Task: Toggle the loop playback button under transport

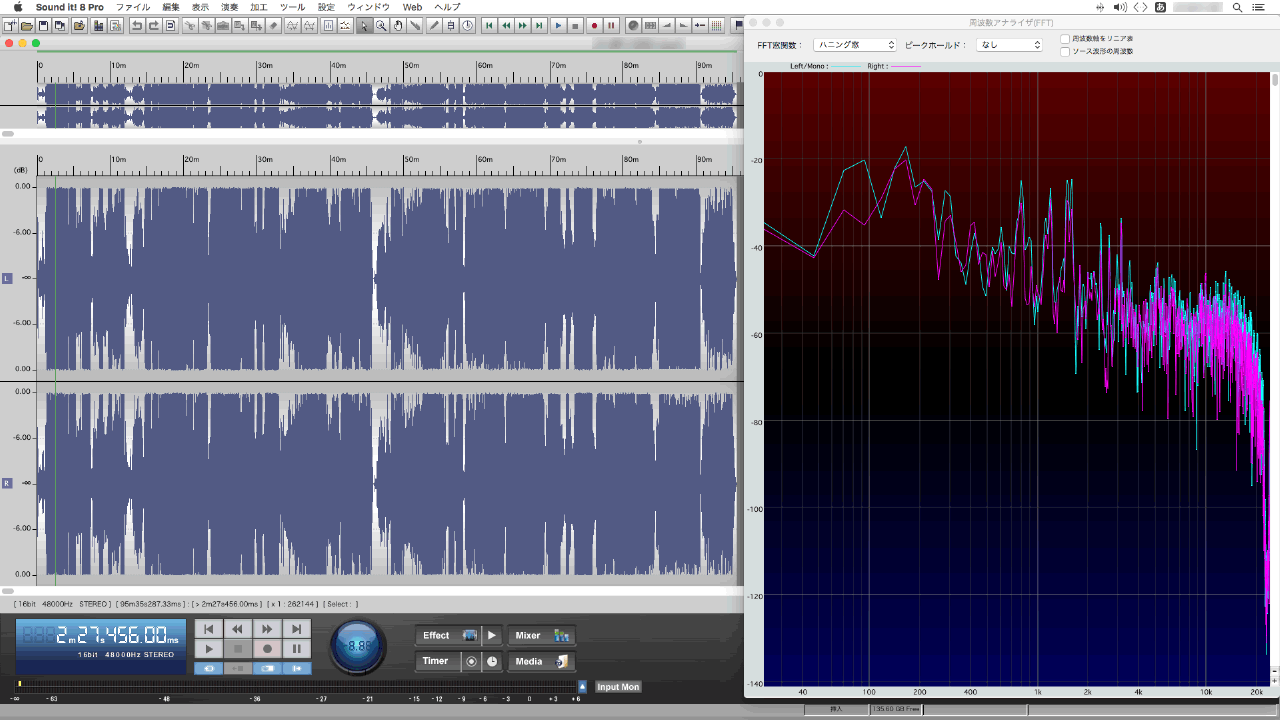Action: click(x=209, y=668)
